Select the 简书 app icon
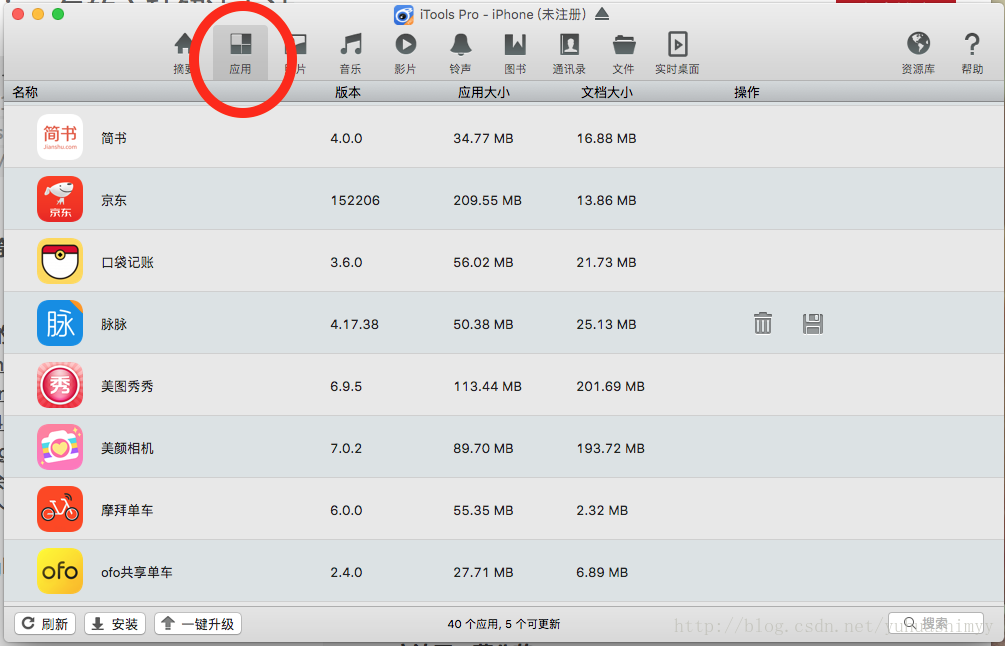 click(x=60, y=137)
